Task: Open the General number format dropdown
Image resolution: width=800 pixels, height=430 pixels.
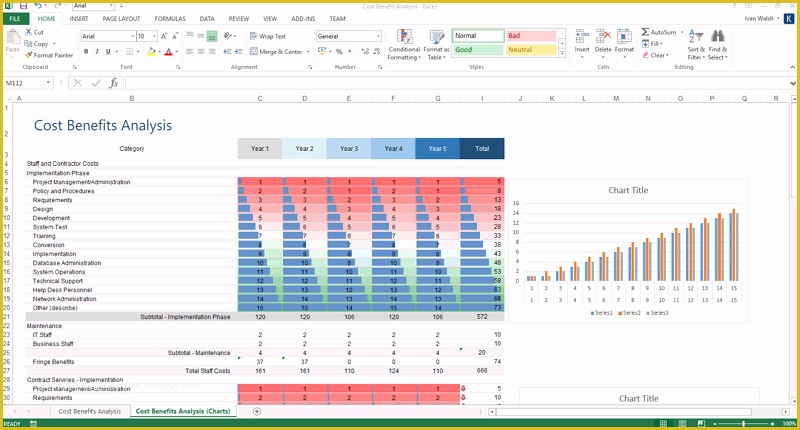Action: [378, 36]
